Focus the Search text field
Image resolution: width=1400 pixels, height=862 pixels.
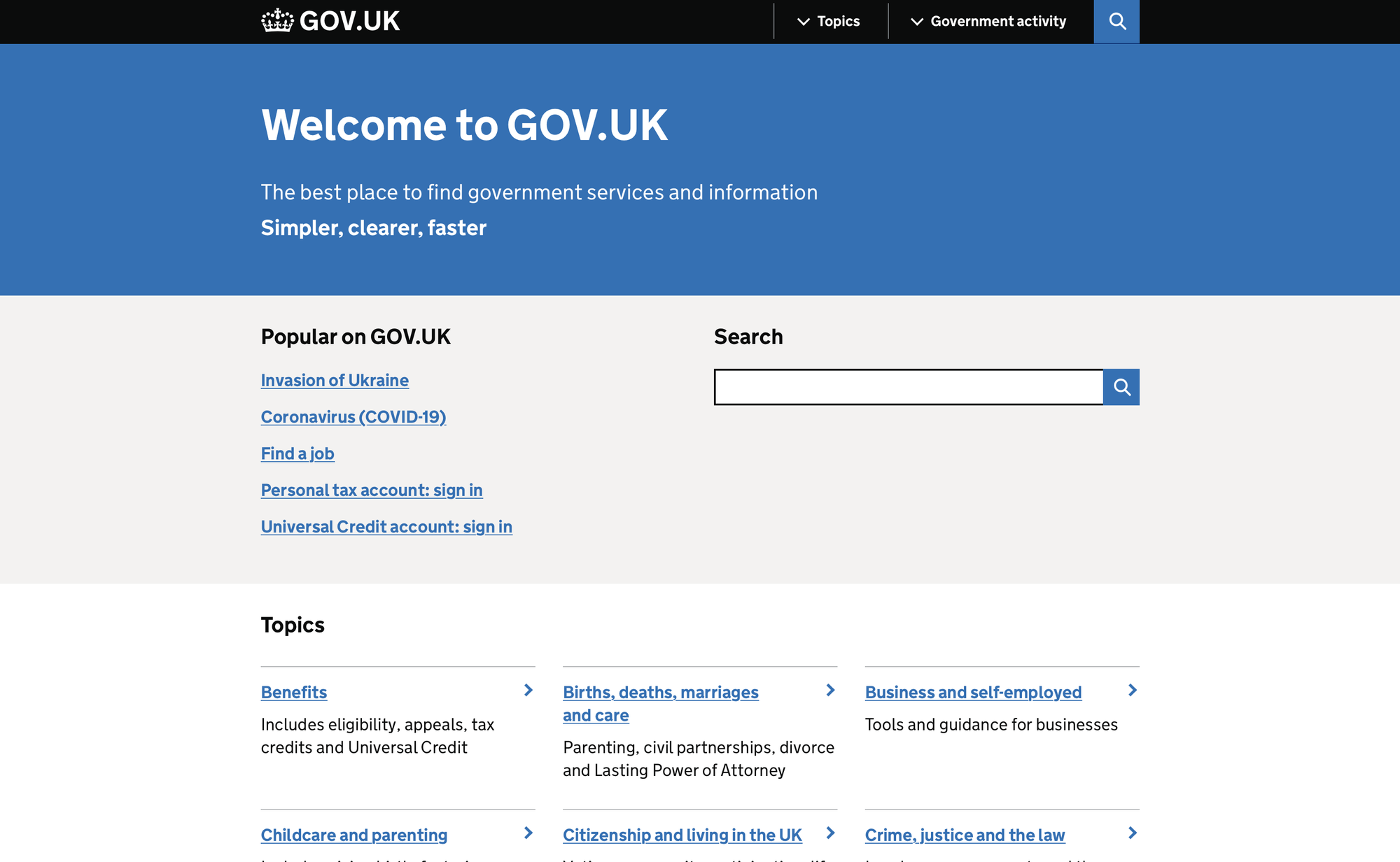[x=909, y=387]
